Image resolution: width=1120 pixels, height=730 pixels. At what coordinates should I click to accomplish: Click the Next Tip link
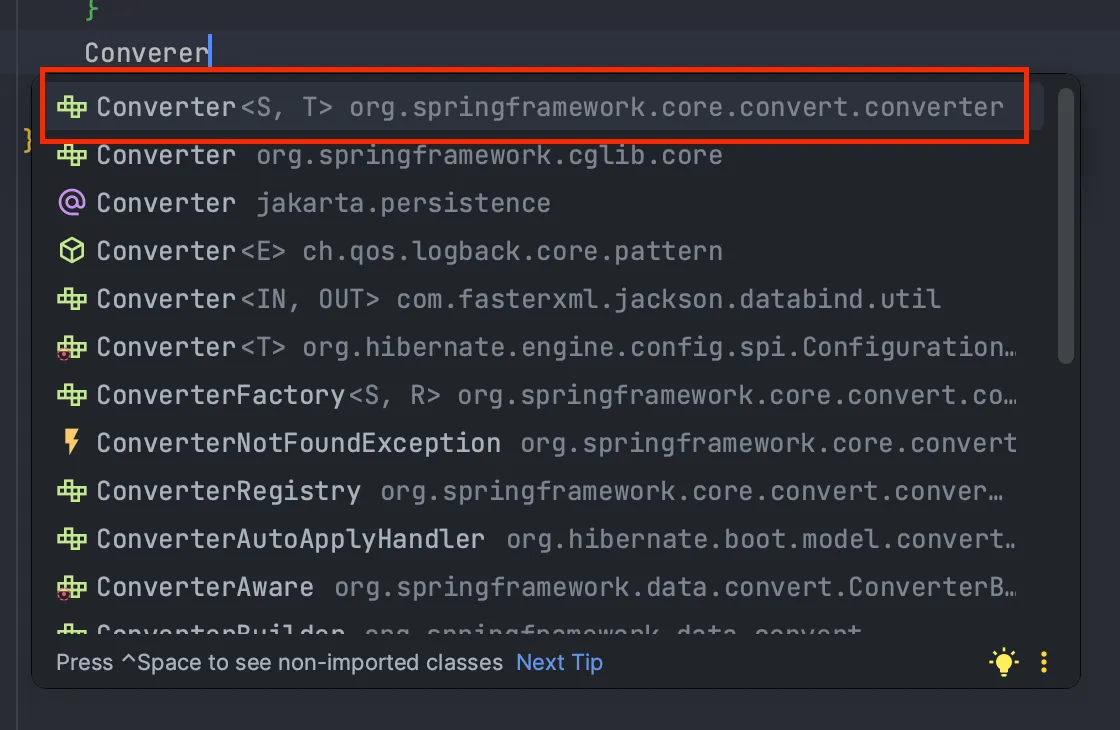coord(559,662)
